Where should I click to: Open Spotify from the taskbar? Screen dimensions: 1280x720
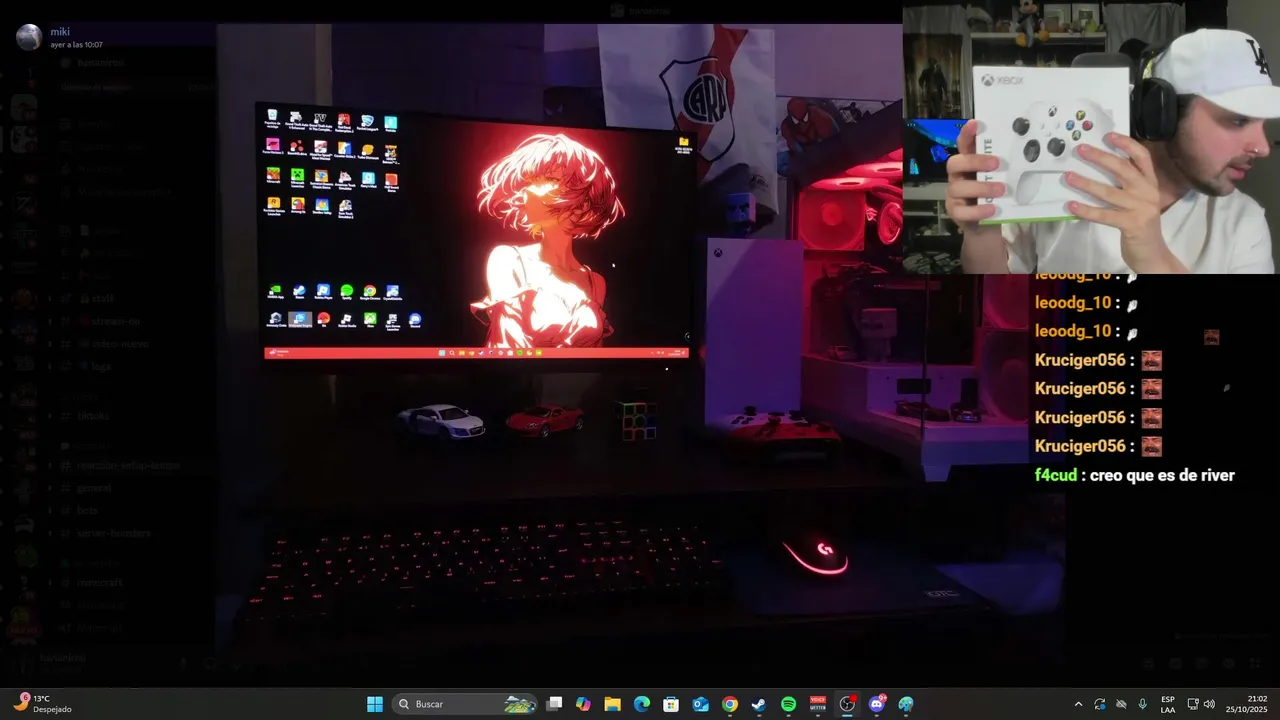coord(788,704)
